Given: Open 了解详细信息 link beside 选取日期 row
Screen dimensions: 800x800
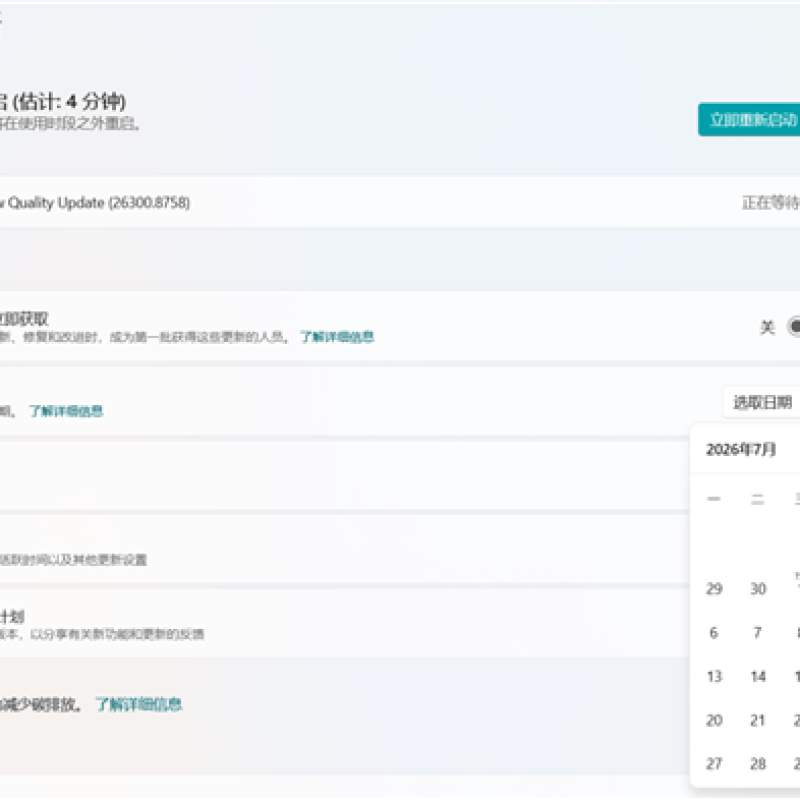Looking at the screenshot, I should pyautogui.click(x=66, y=411).
